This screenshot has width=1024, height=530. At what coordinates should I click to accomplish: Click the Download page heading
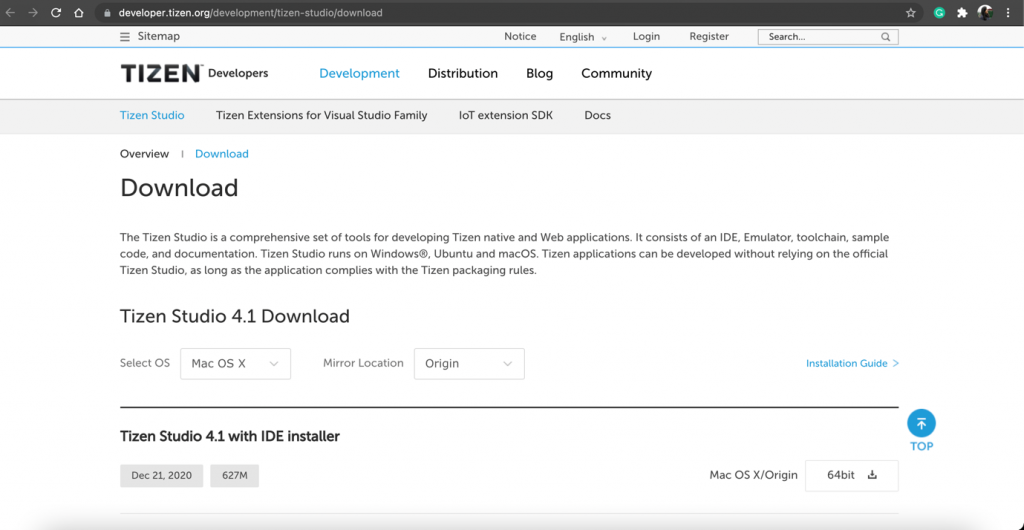click(x=179, y=188)
